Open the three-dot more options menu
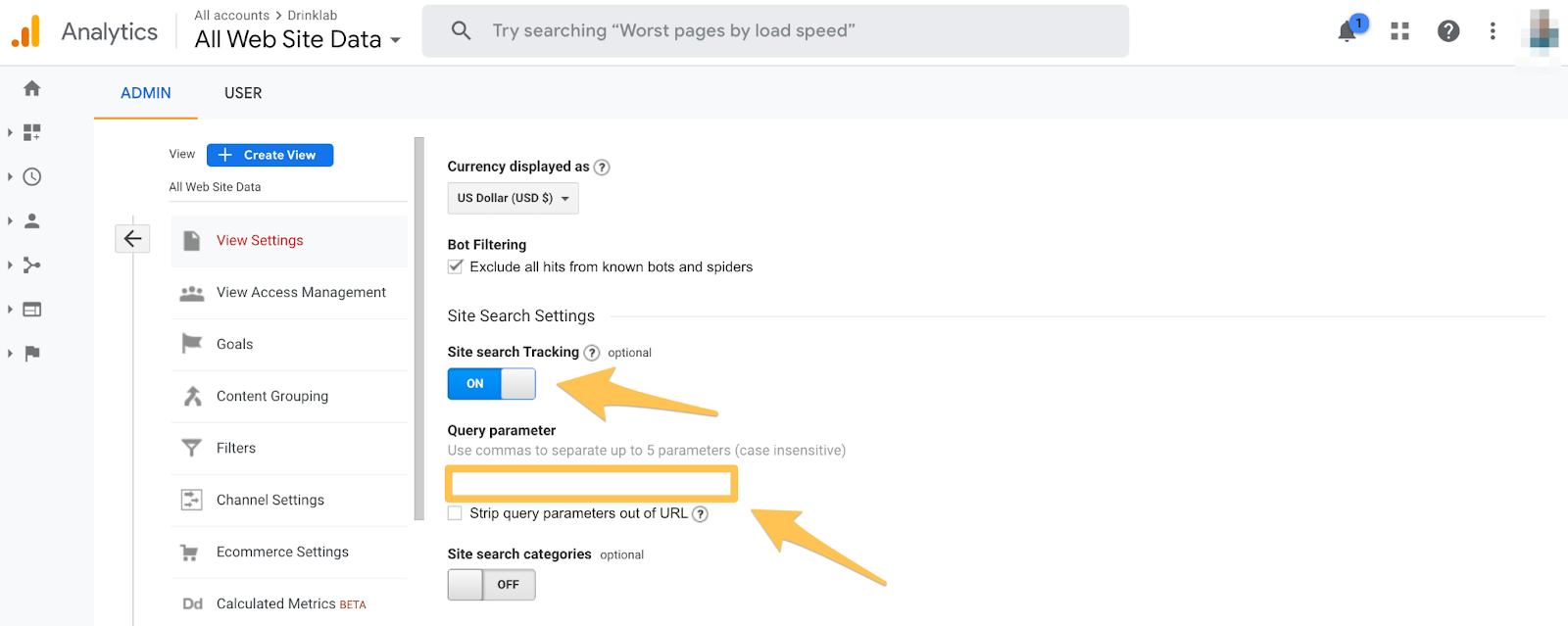The width and height of the screenshot is (1568, 626). [x=1493, y=31]
